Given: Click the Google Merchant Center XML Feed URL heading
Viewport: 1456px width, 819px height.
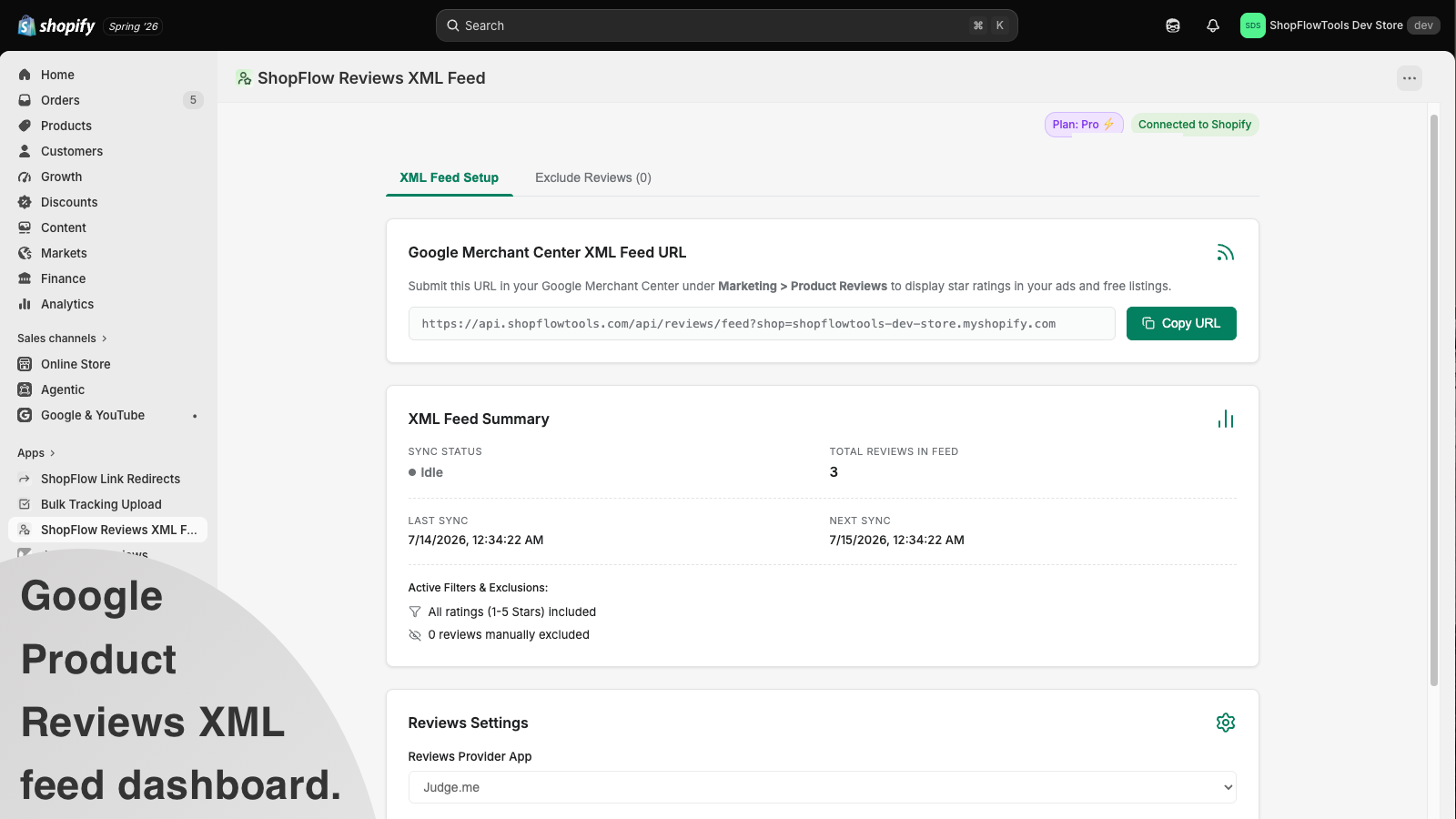Looking at the screenshot, I should click(x=547, y=253).
